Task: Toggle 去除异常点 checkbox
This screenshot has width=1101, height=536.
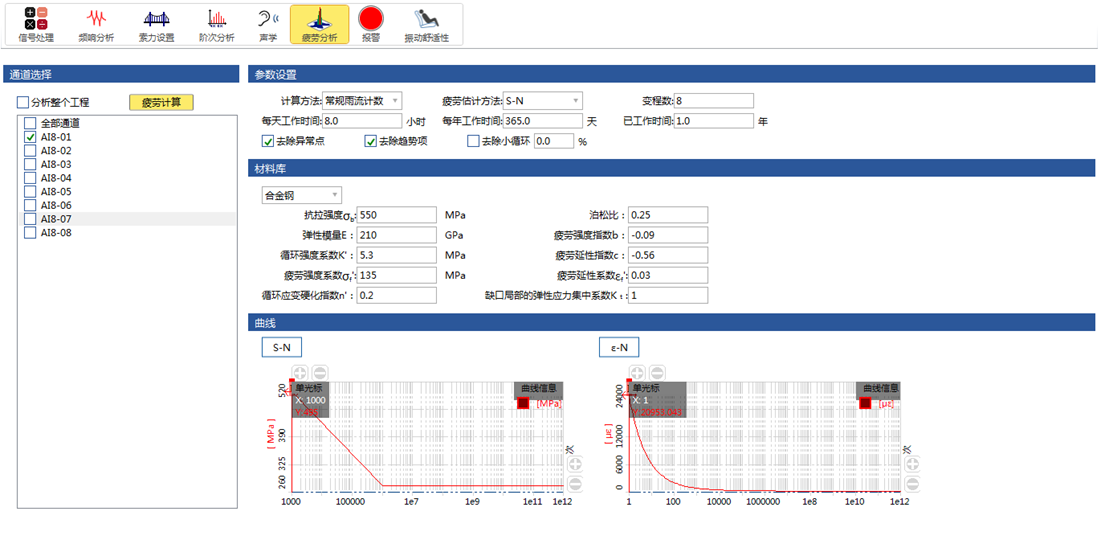Action: point(268,141)
